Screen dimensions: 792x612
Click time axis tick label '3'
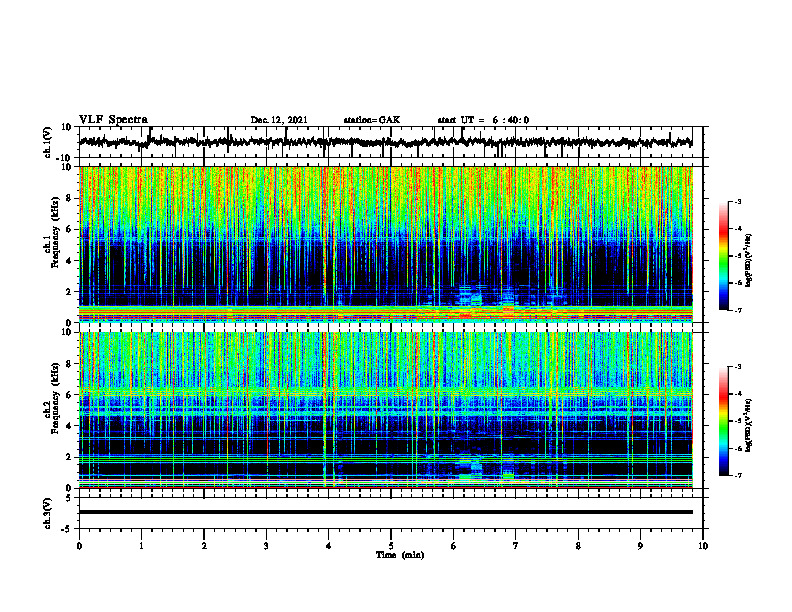tap(266, 546)
